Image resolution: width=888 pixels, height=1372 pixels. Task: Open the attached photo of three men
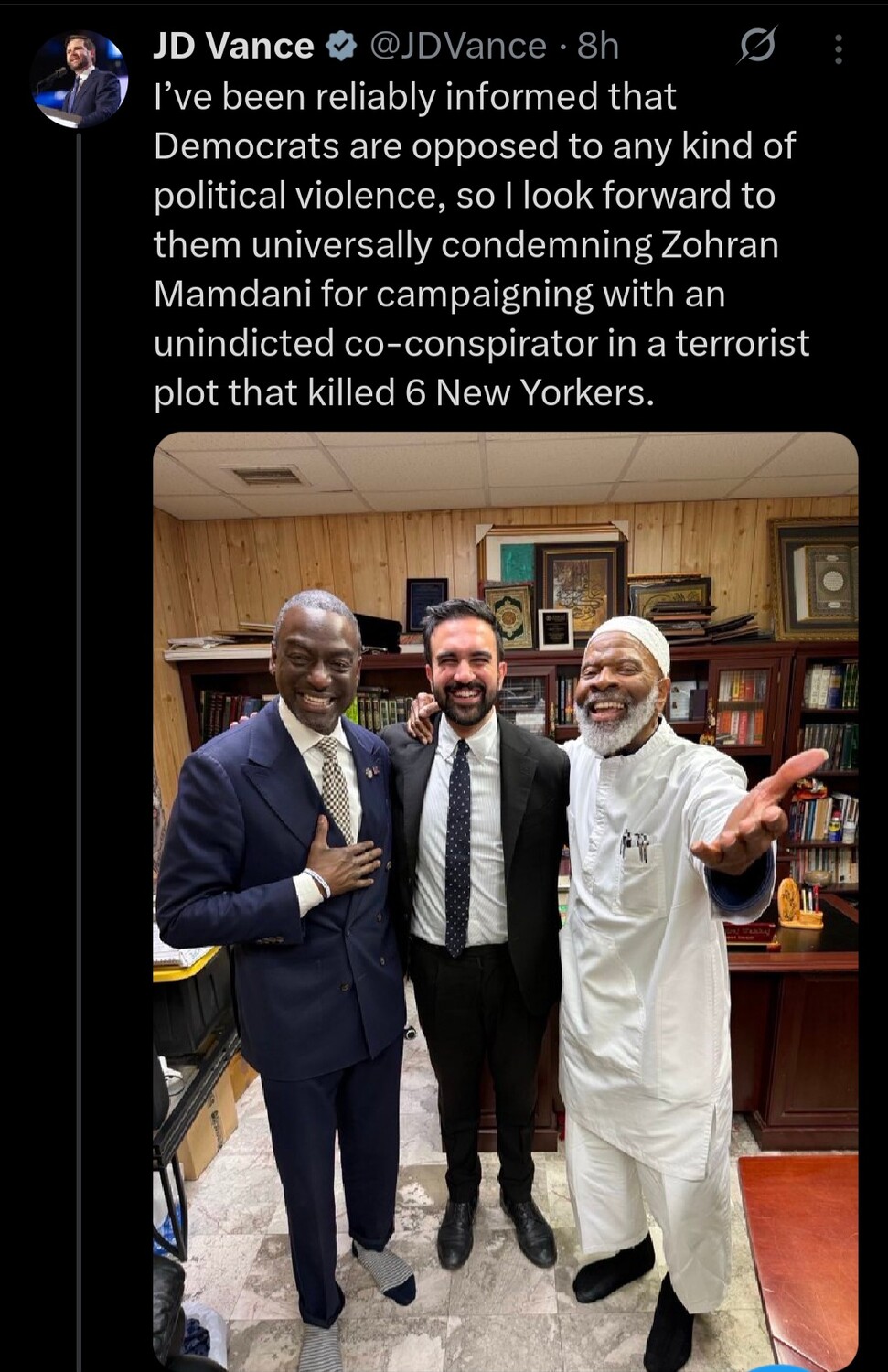coord(505,902)
